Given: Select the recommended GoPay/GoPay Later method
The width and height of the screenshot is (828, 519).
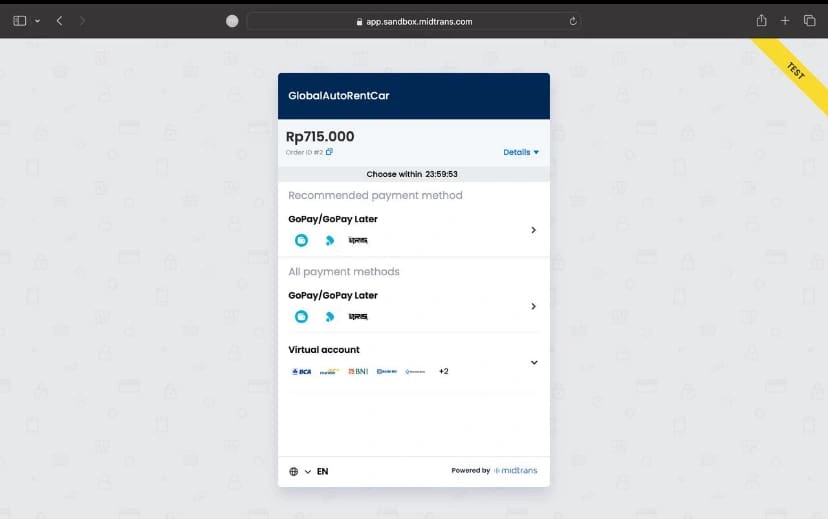Looking at the screenshot, I should tap(413, 230).
